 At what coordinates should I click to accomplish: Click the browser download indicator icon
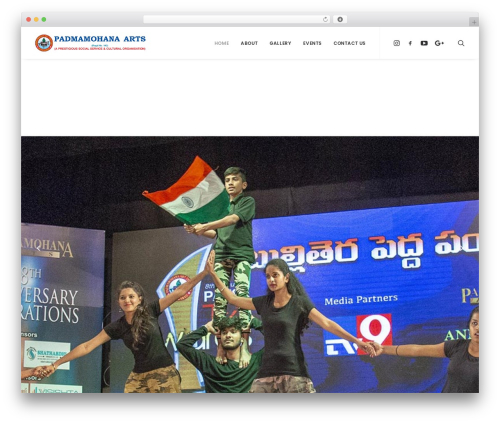pyautogui.click(x=340, y=19)
